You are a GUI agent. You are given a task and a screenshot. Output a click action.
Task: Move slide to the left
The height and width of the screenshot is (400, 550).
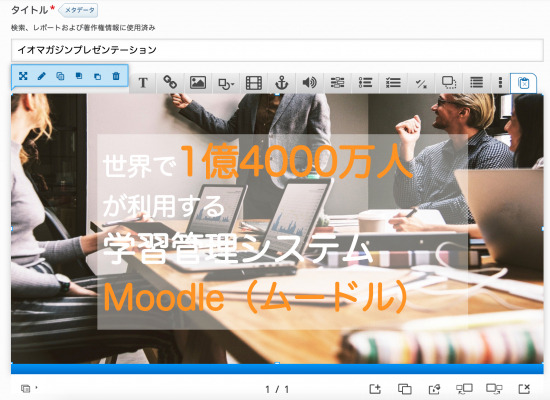[464, 389]
